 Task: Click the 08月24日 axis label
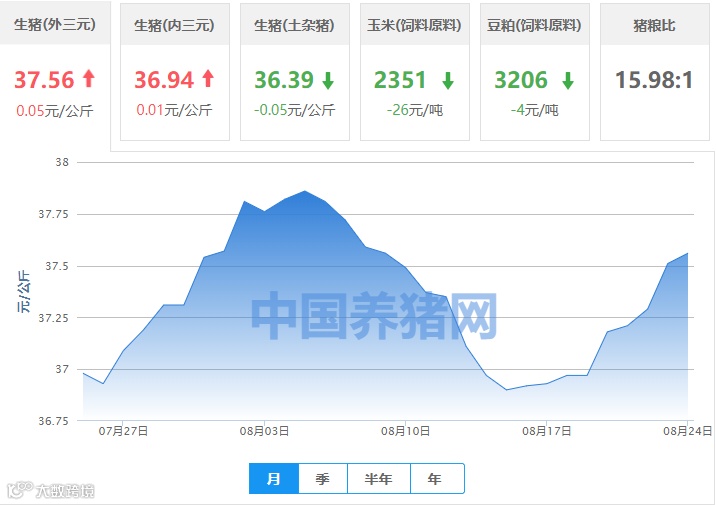pos(688,431)
